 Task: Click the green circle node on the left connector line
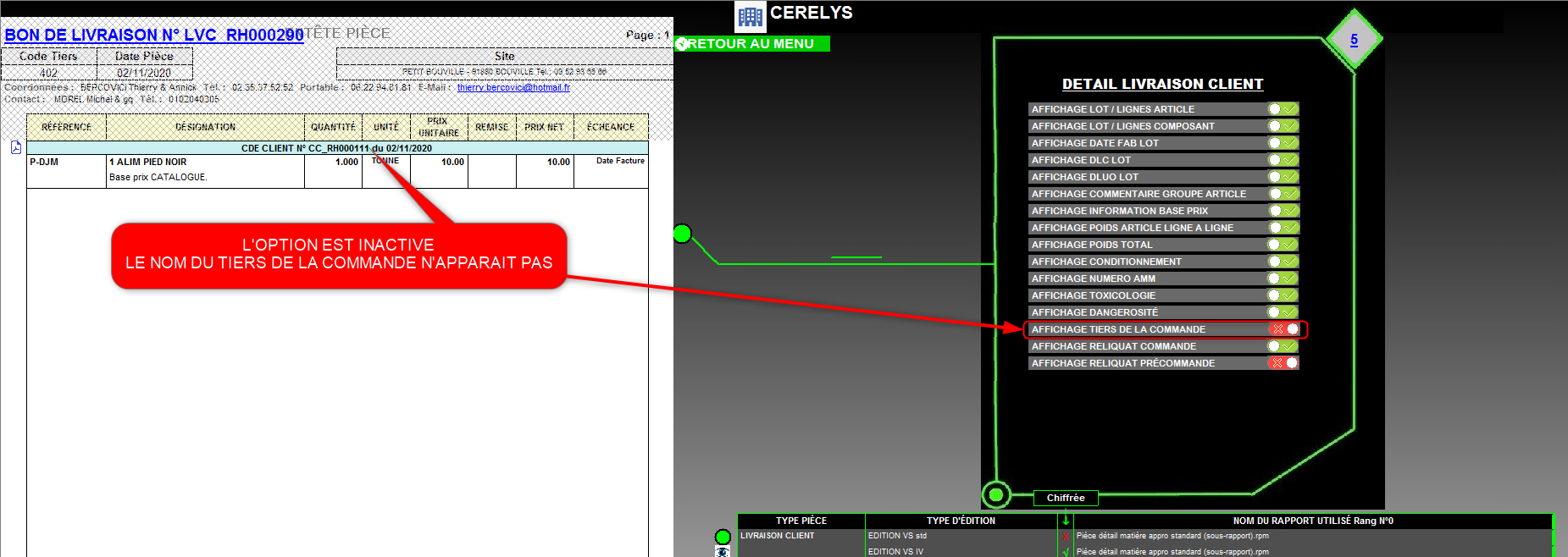click(x=682, y=234)
